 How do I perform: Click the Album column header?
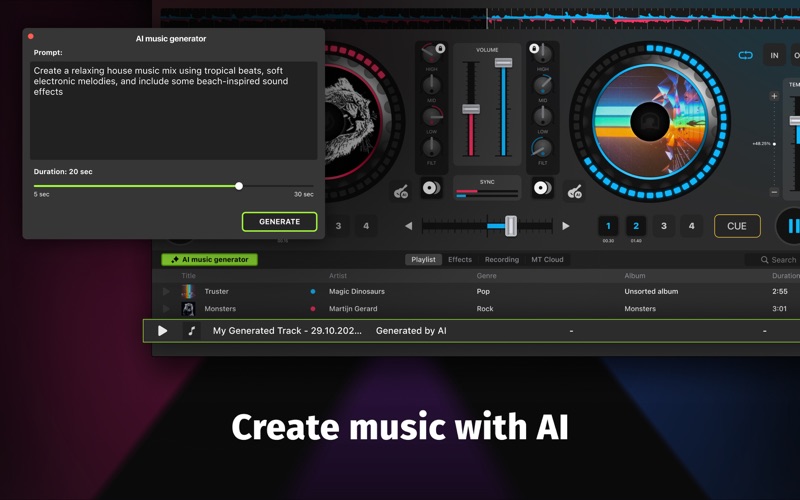point(635,276)
